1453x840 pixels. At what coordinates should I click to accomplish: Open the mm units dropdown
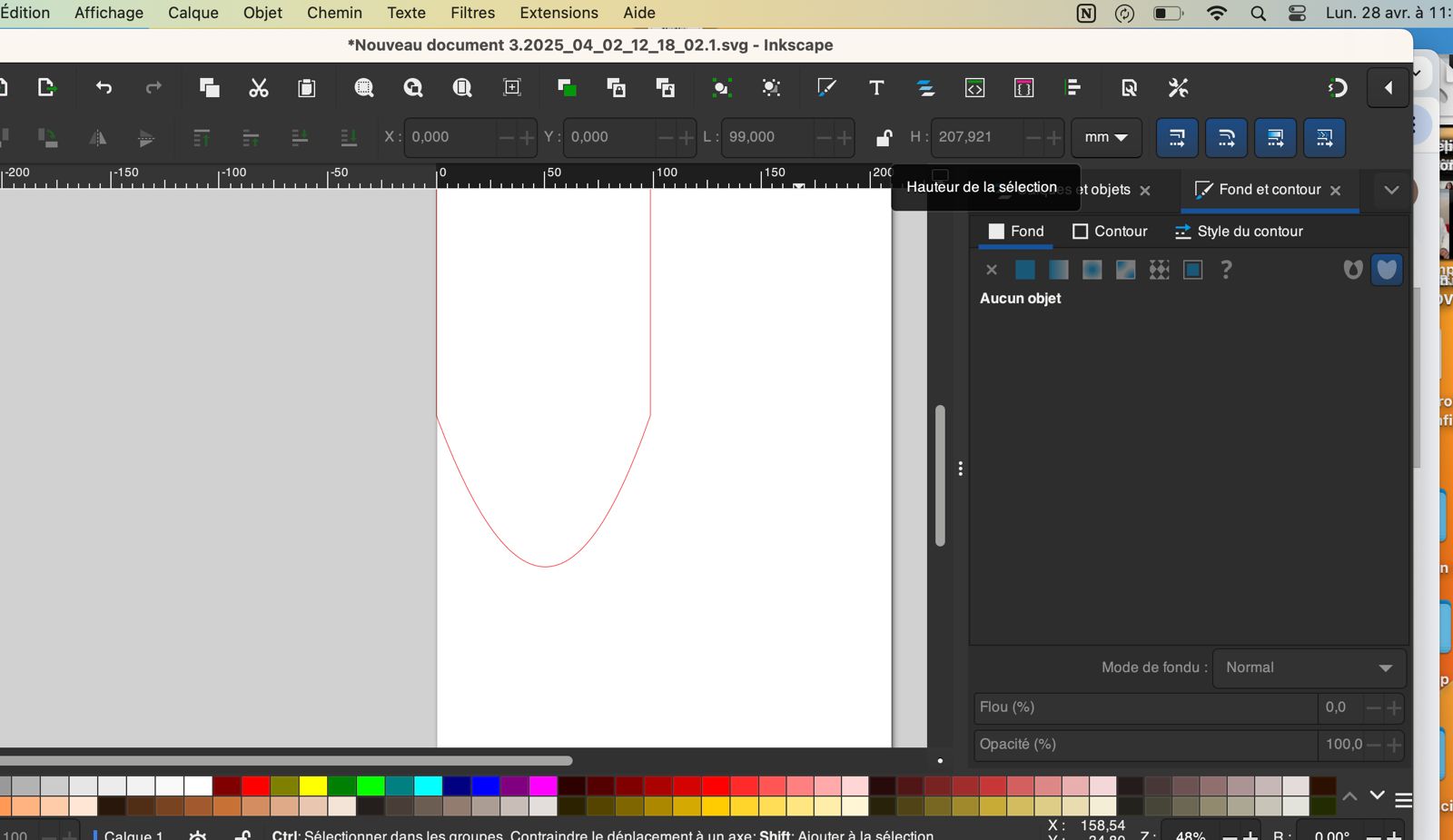point(1105,138)
